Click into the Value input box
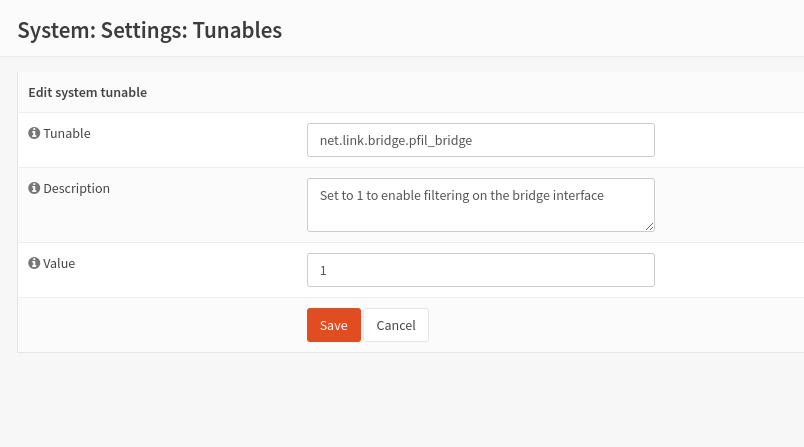 click(x=480, y=270)
